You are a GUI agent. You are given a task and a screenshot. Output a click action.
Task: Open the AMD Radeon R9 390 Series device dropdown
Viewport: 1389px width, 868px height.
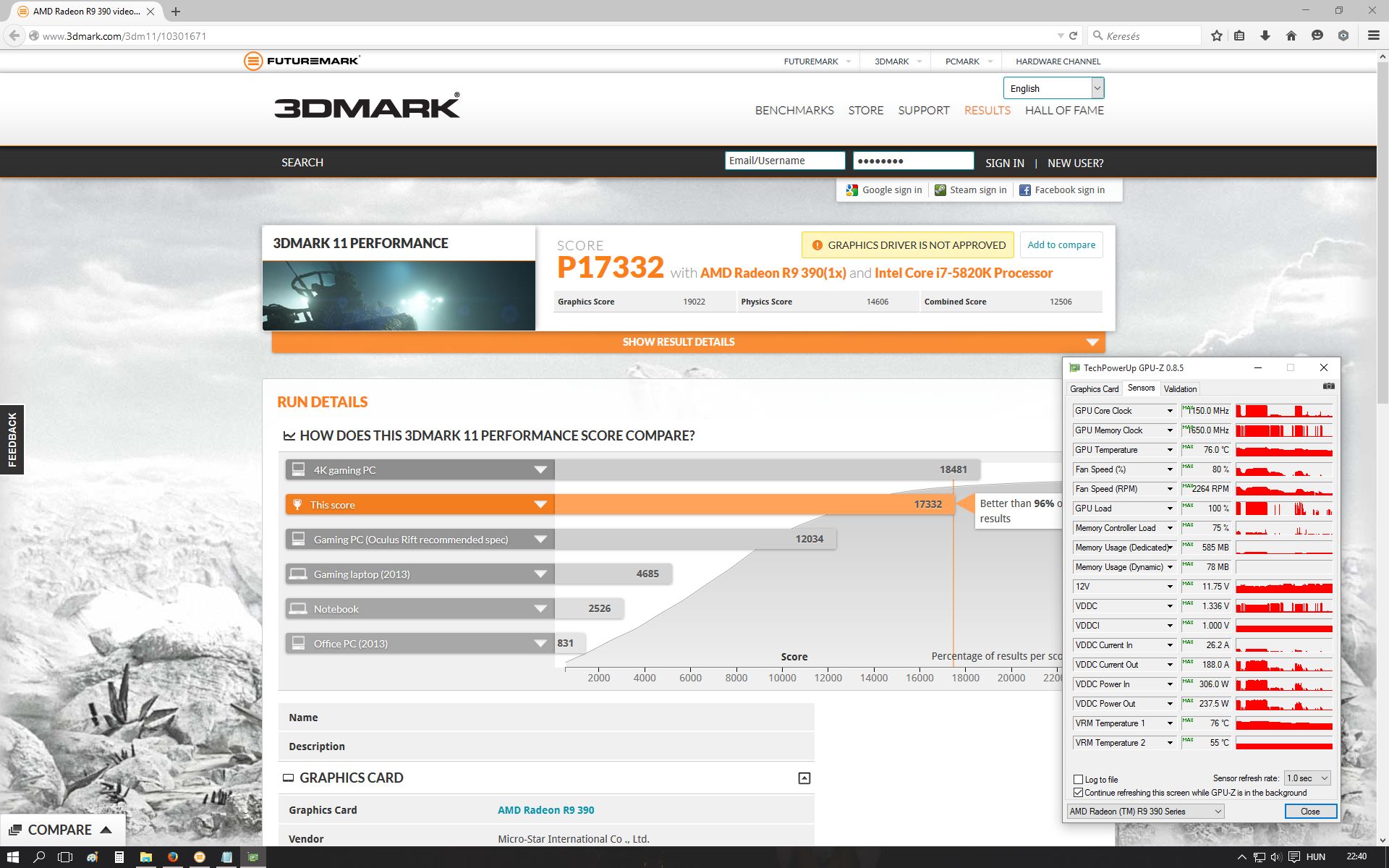click(x=1145, y=812)
